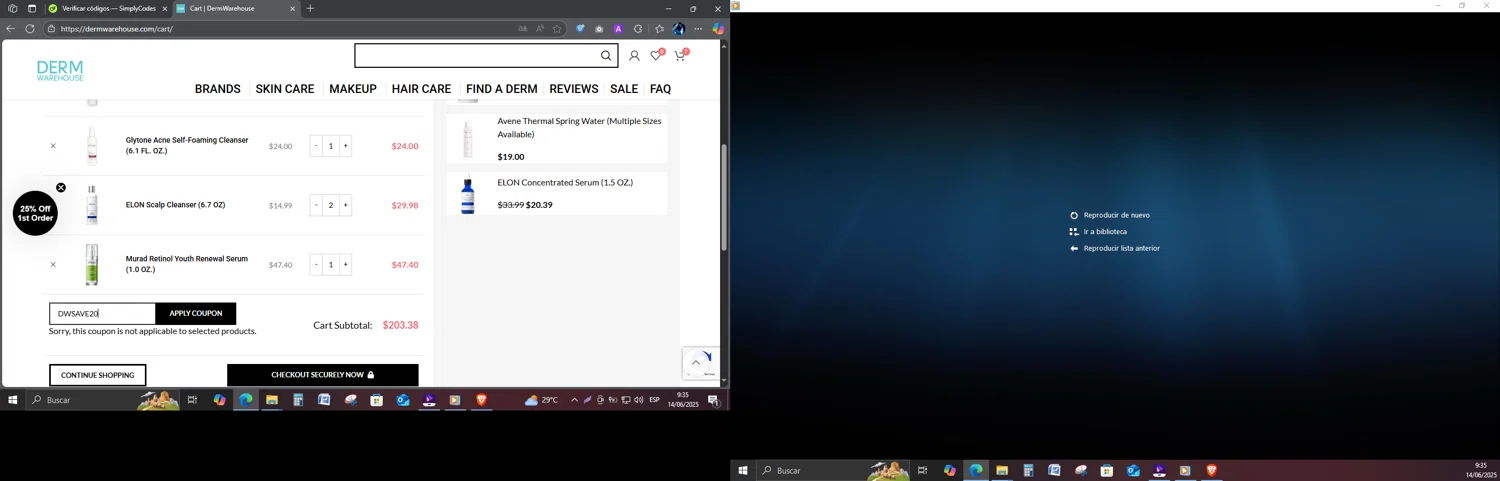Click Ir a biblioteca in media player
The image size is (1500, 481).
pyautogui.click(x=1098, y=232)
